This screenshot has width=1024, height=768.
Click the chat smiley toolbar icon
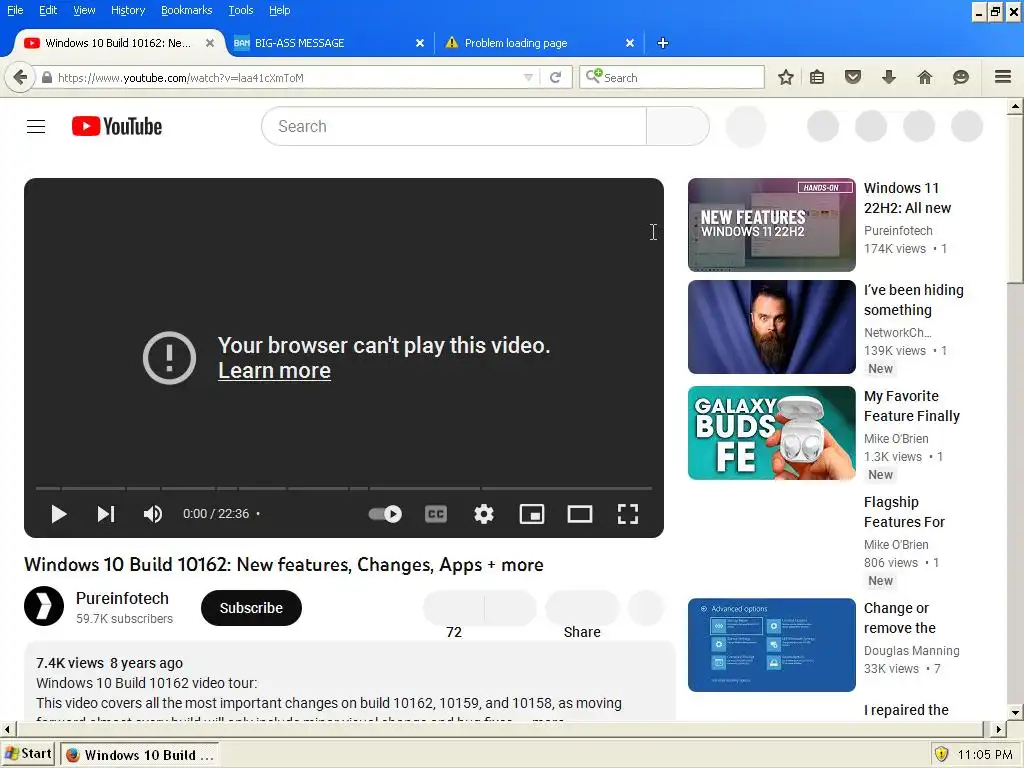point(961,78)
